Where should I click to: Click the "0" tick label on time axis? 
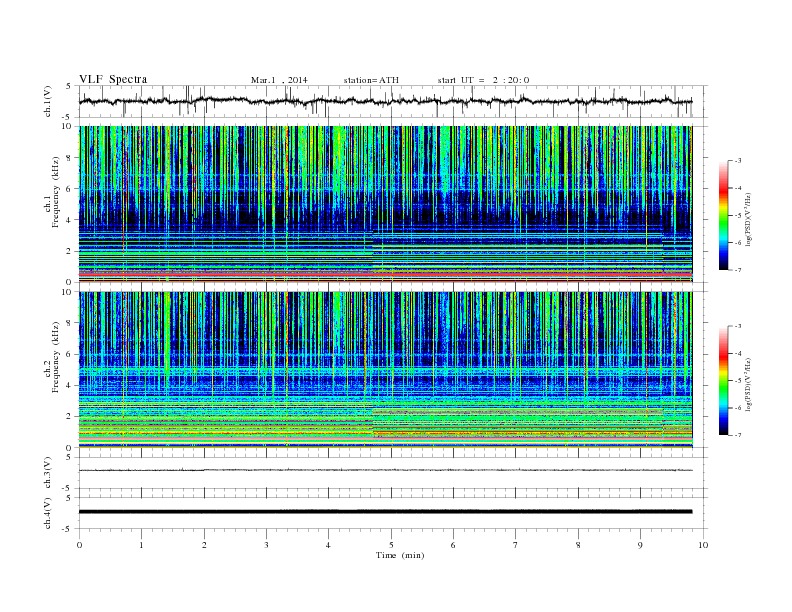[79, 545]
